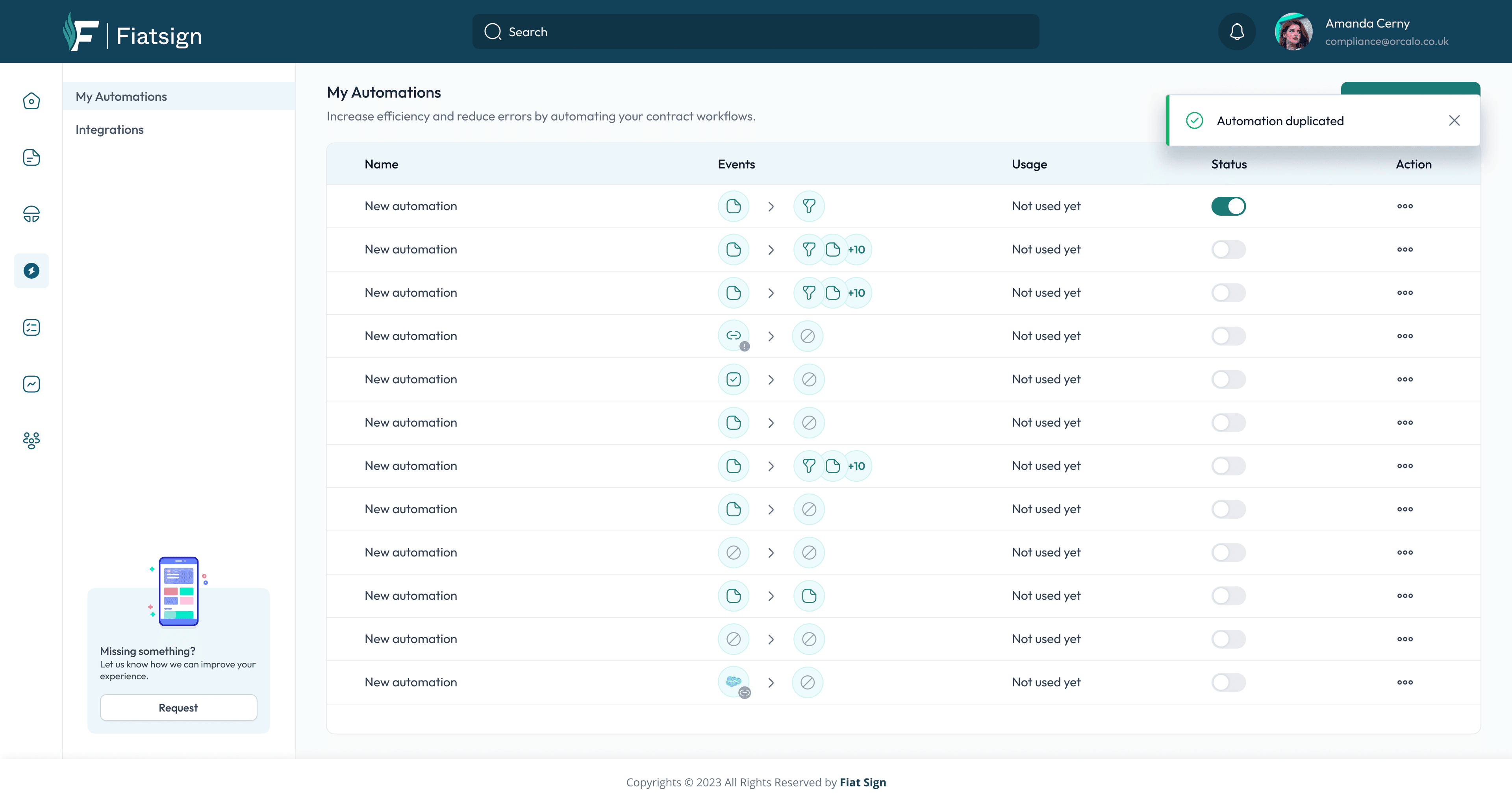Click the documents icon in sidebar
Screen dimensions: 1512x806
(31, 157)
